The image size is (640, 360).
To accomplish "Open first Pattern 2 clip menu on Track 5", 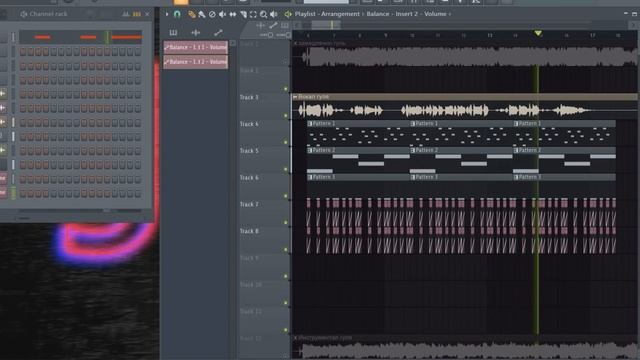I will pyautogui.click(x=310, y=151).
